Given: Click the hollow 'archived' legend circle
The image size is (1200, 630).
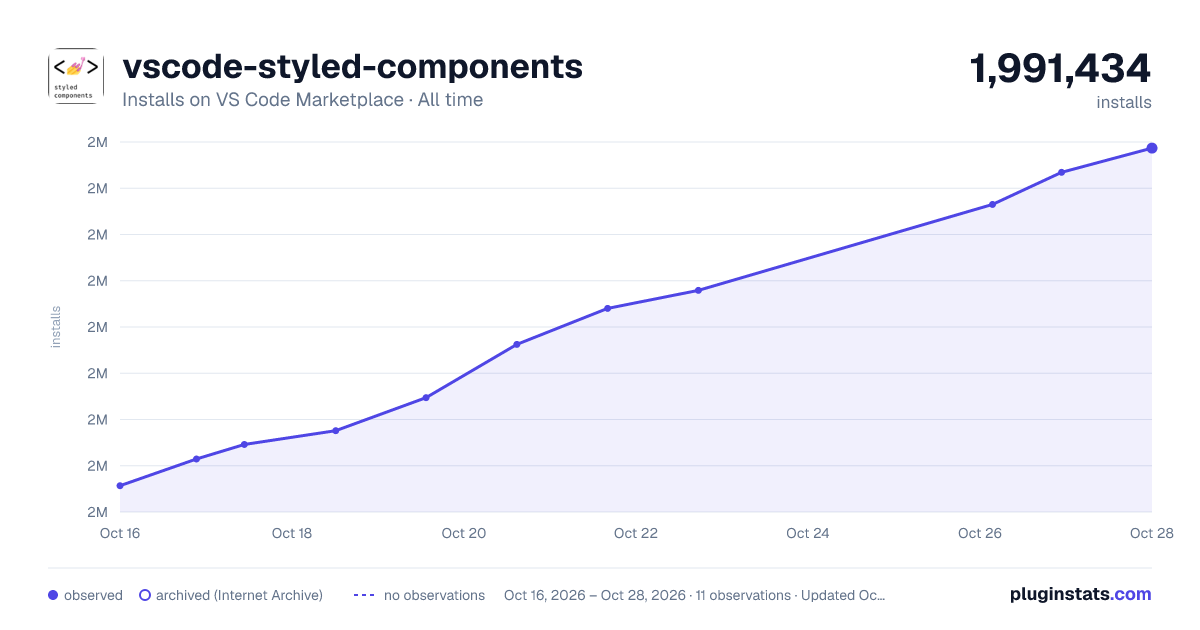Looking at the screenshot, I should pos(145,595).
